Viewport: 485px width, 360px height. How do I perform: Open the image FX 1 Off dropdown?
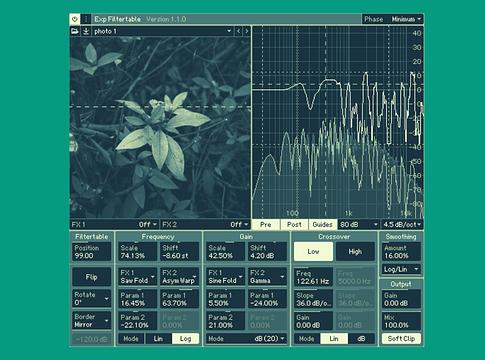[x=114, y=225]
